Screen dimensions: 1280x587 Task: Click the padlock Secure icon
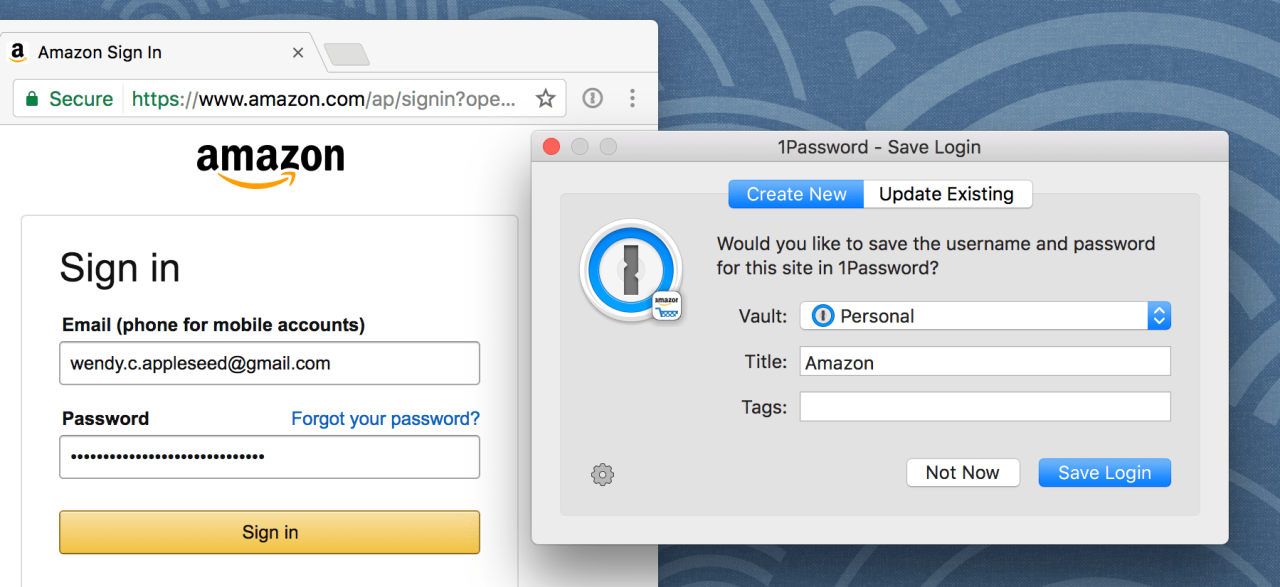coord(33,98)
